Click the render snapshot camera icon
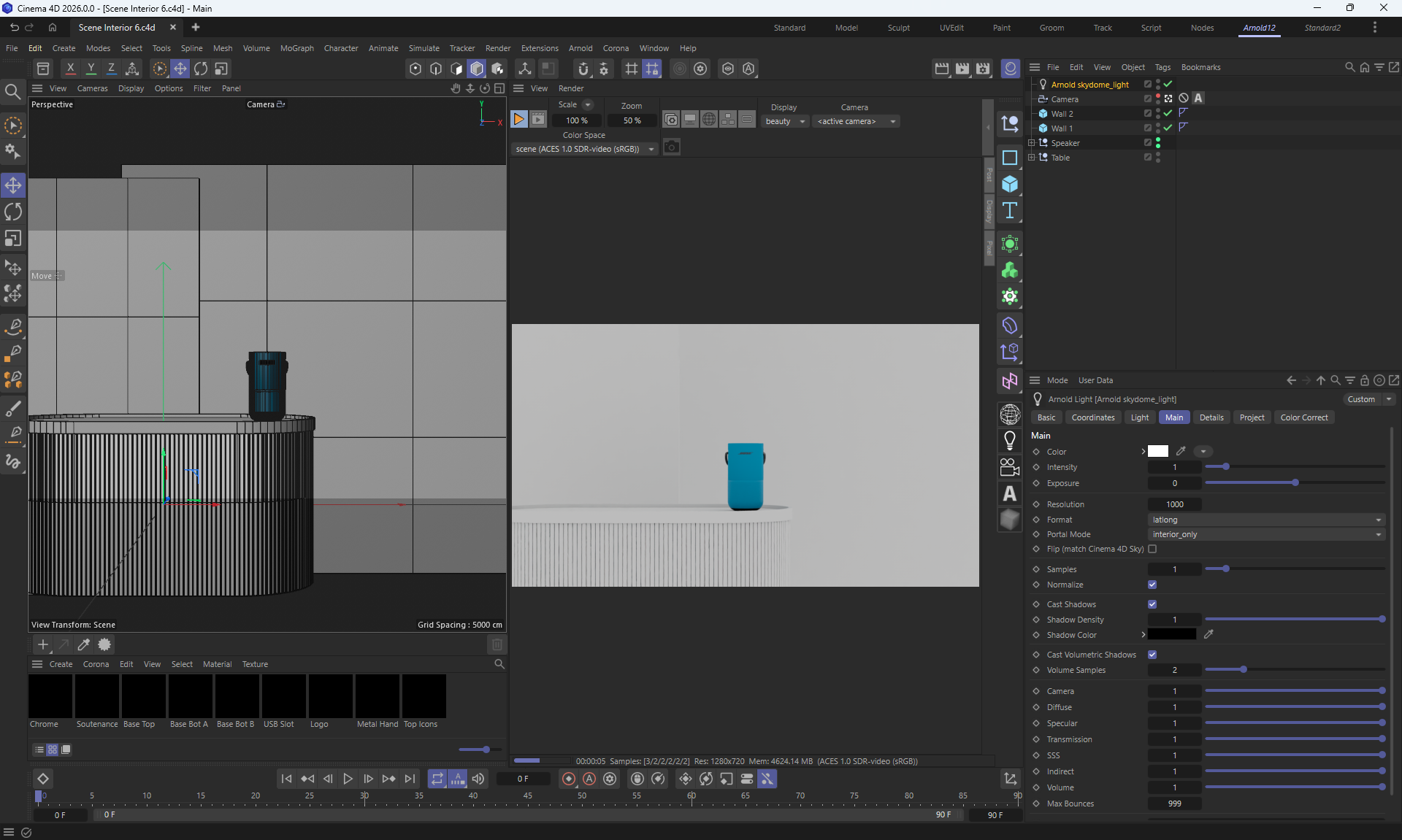Image resolution: width=1402 pixels, height=840 pixels. point(672,147)
